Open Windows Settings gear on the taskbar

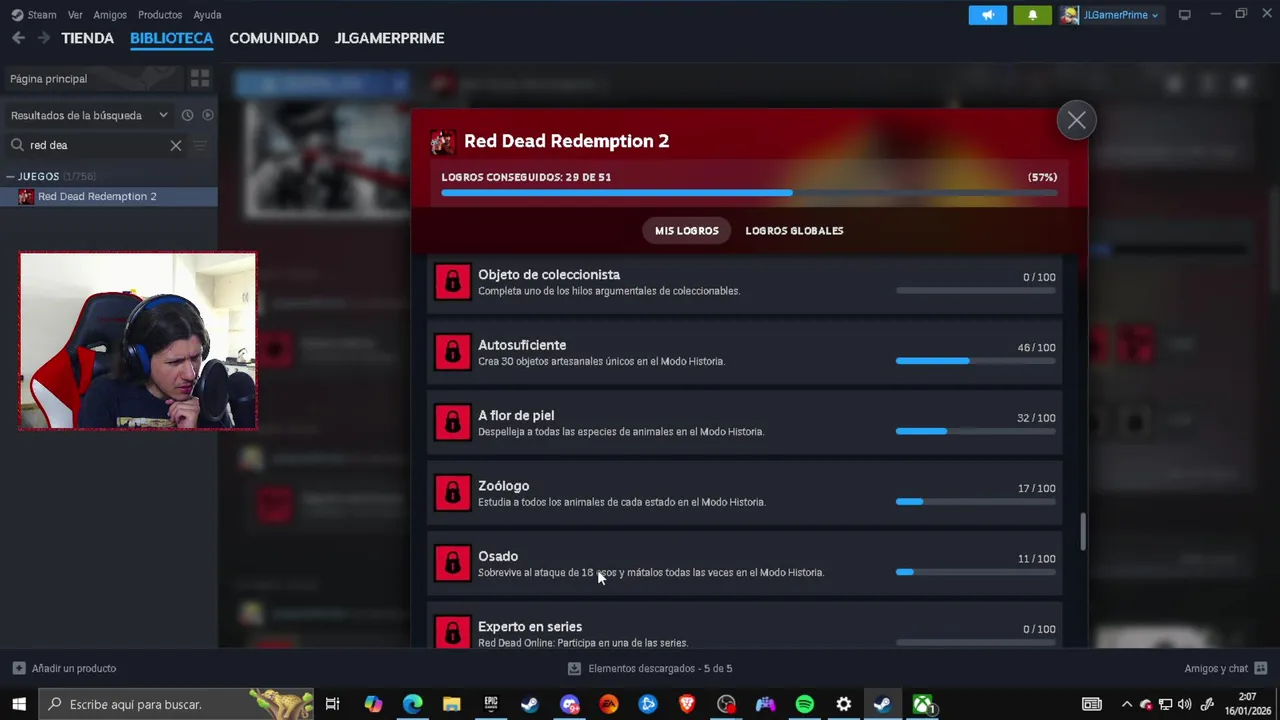coord(843,704)
